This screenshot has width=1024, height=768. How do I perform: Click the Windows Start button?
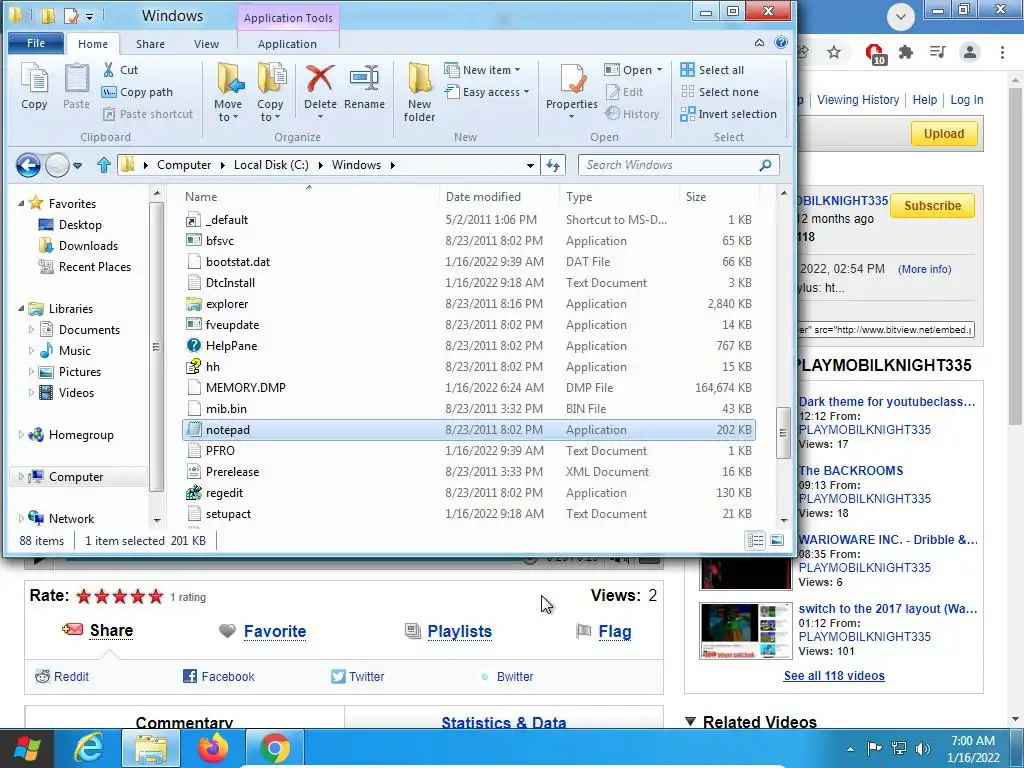pos(27,748)
